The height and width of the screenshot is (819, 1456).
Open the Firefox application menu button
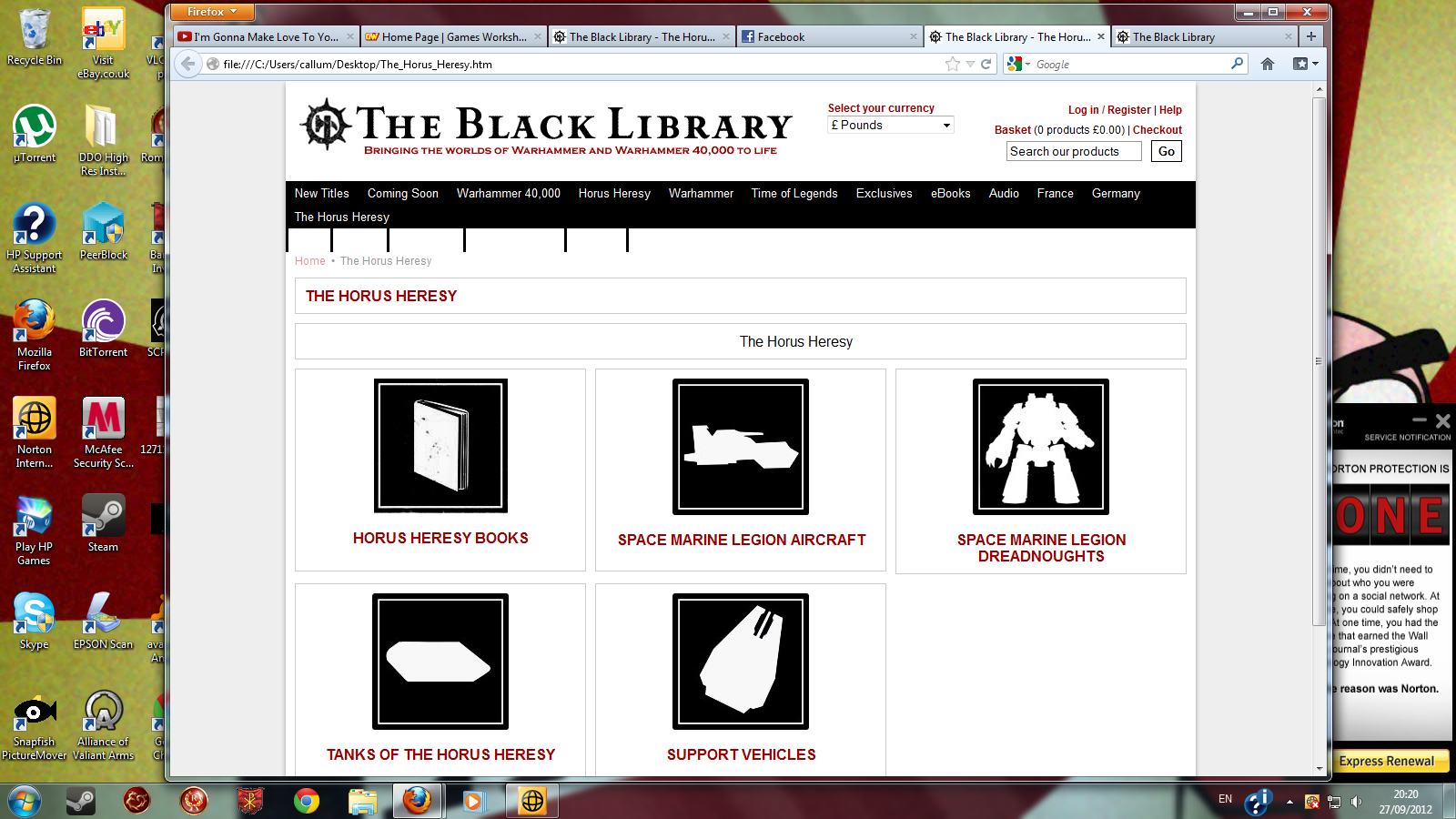[x=211, y=12]
